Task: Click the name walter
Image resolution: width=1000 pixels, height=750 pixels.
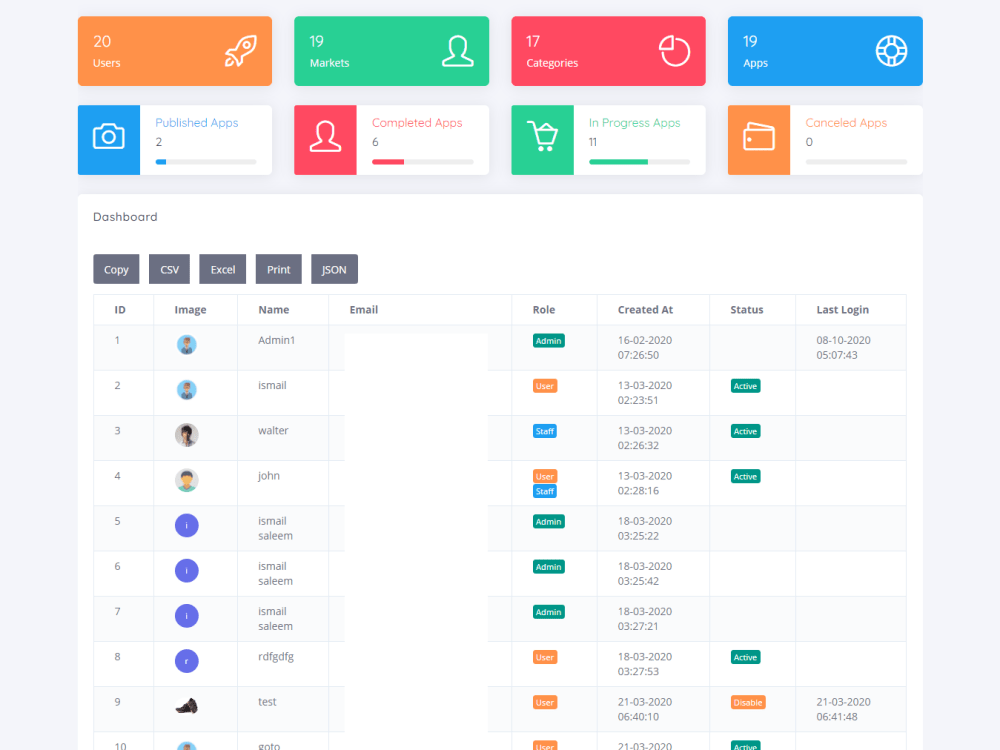Action: pos(273,430)
